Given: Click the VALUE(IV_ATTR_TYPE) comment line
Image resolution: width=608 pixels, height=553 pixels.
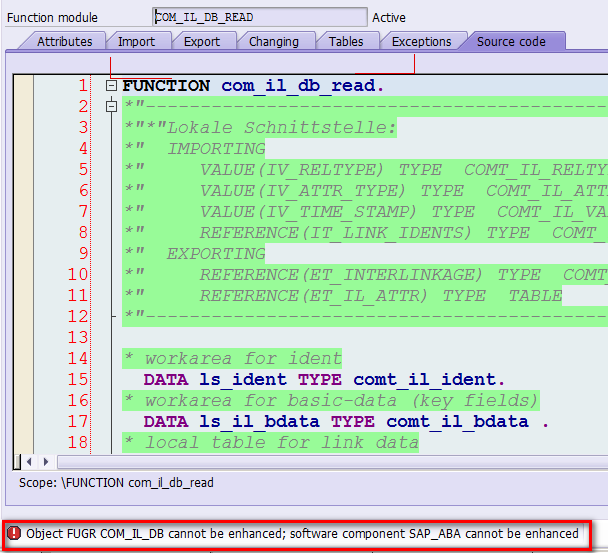Looking at the screenshot, I should coord(365,190).
